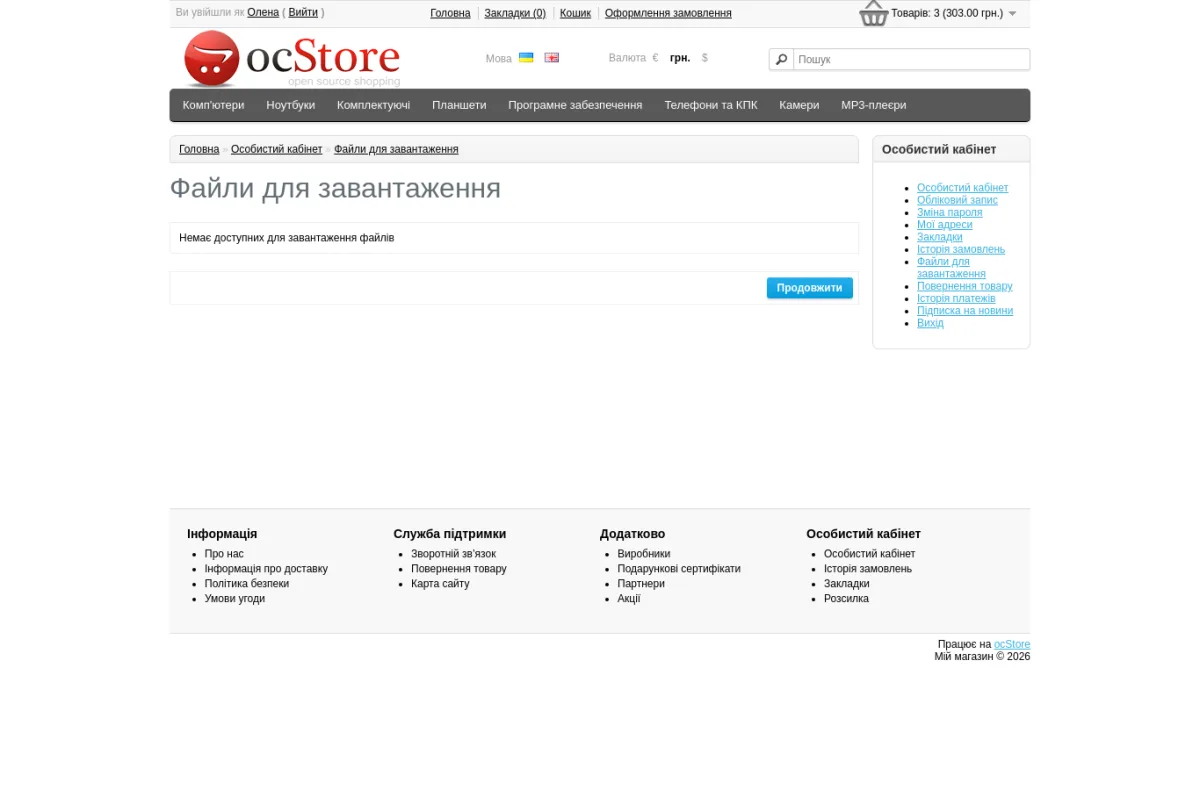This screenshot has height=790, width=1200.
Task: Click Особистий кабінет in the breadcrumb
Action: pyautogui.click(x=276, y=149)
